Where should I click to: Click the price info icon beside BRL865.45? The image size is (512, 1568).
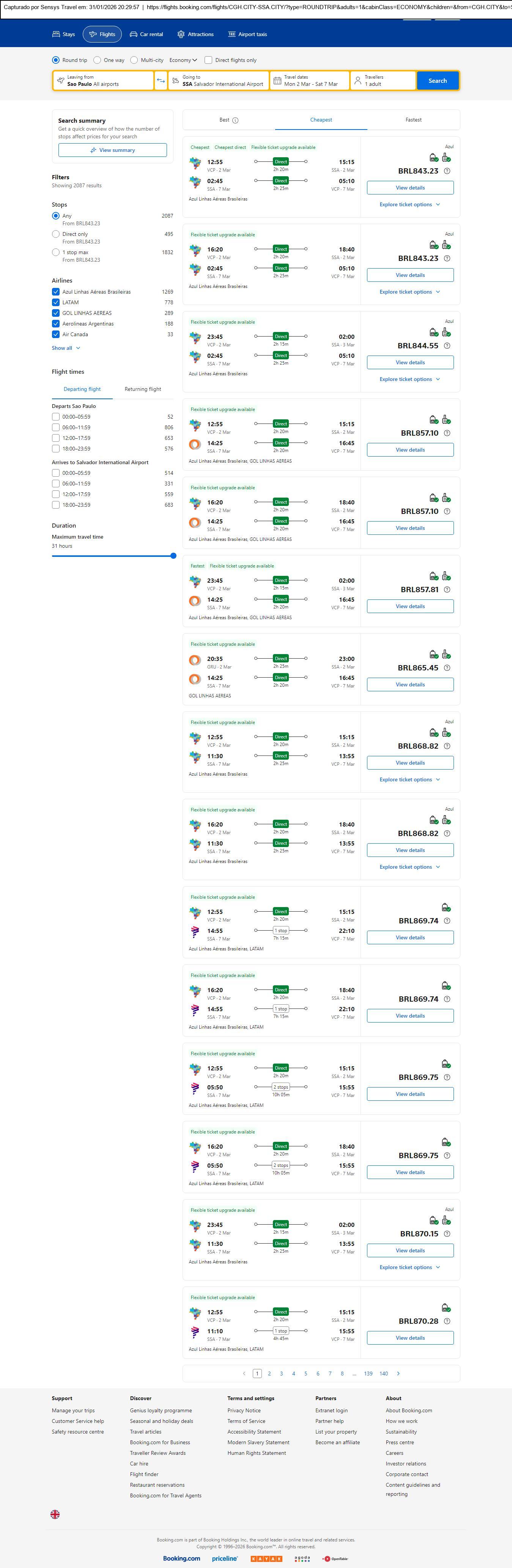[x=447, y=668]
